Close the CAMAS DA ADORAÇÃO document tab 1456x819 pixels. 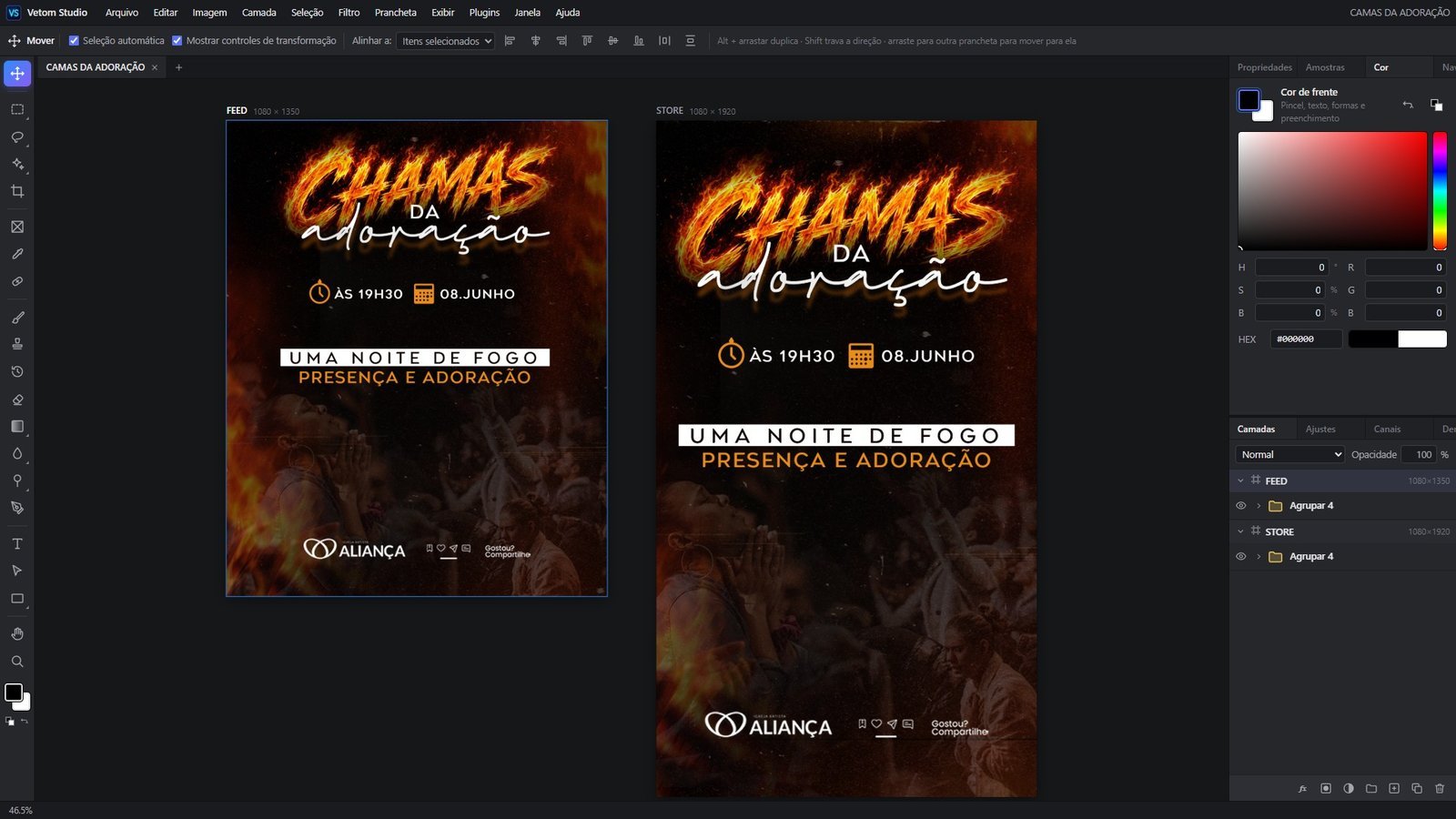click(x=155, y=67)
